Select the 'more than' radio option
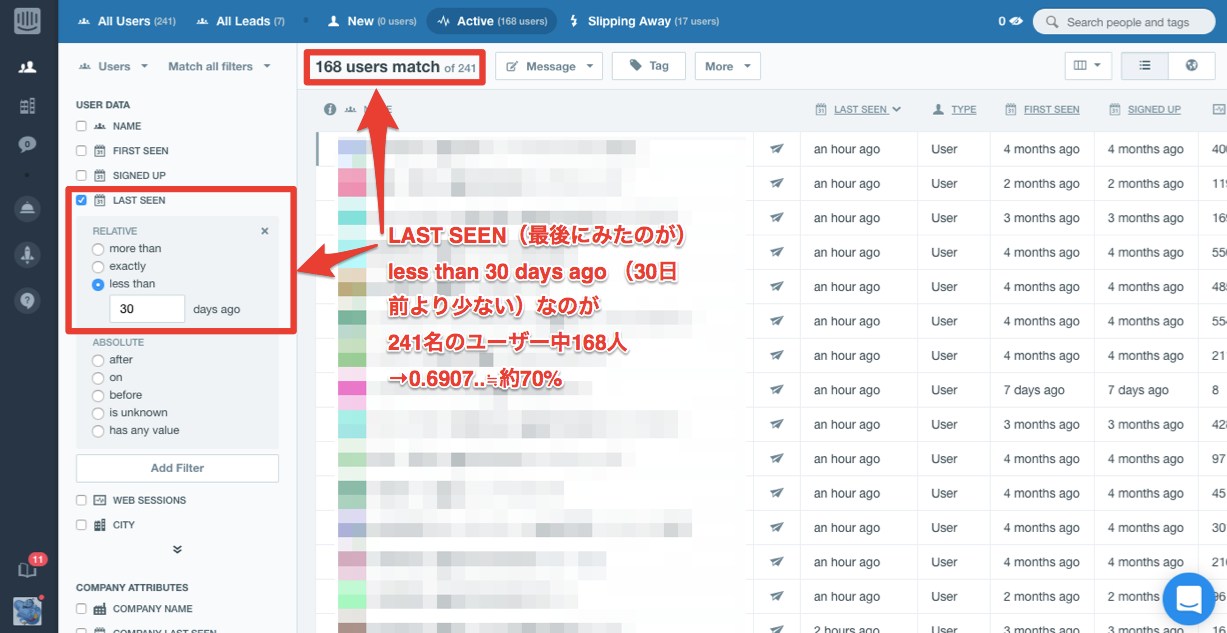This screenshot has width=1227, height=633. [98, 249]
